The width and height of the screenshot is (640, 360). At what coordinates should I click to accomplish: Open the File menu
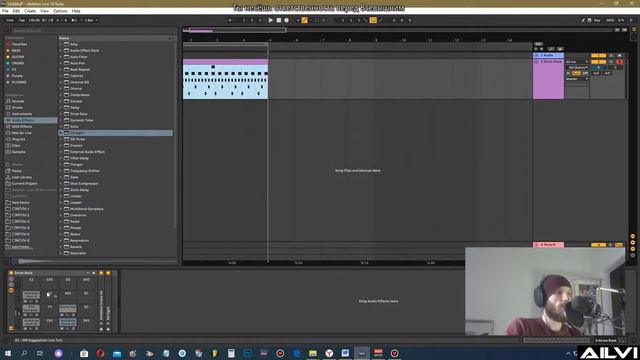(x=5, y=11)
